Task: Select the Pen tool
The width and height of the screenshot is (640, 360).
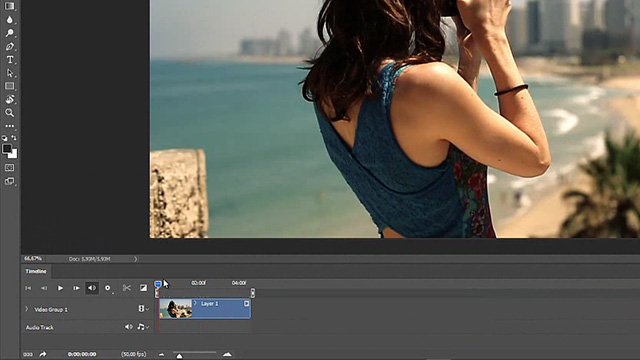Action: (9, 47)
